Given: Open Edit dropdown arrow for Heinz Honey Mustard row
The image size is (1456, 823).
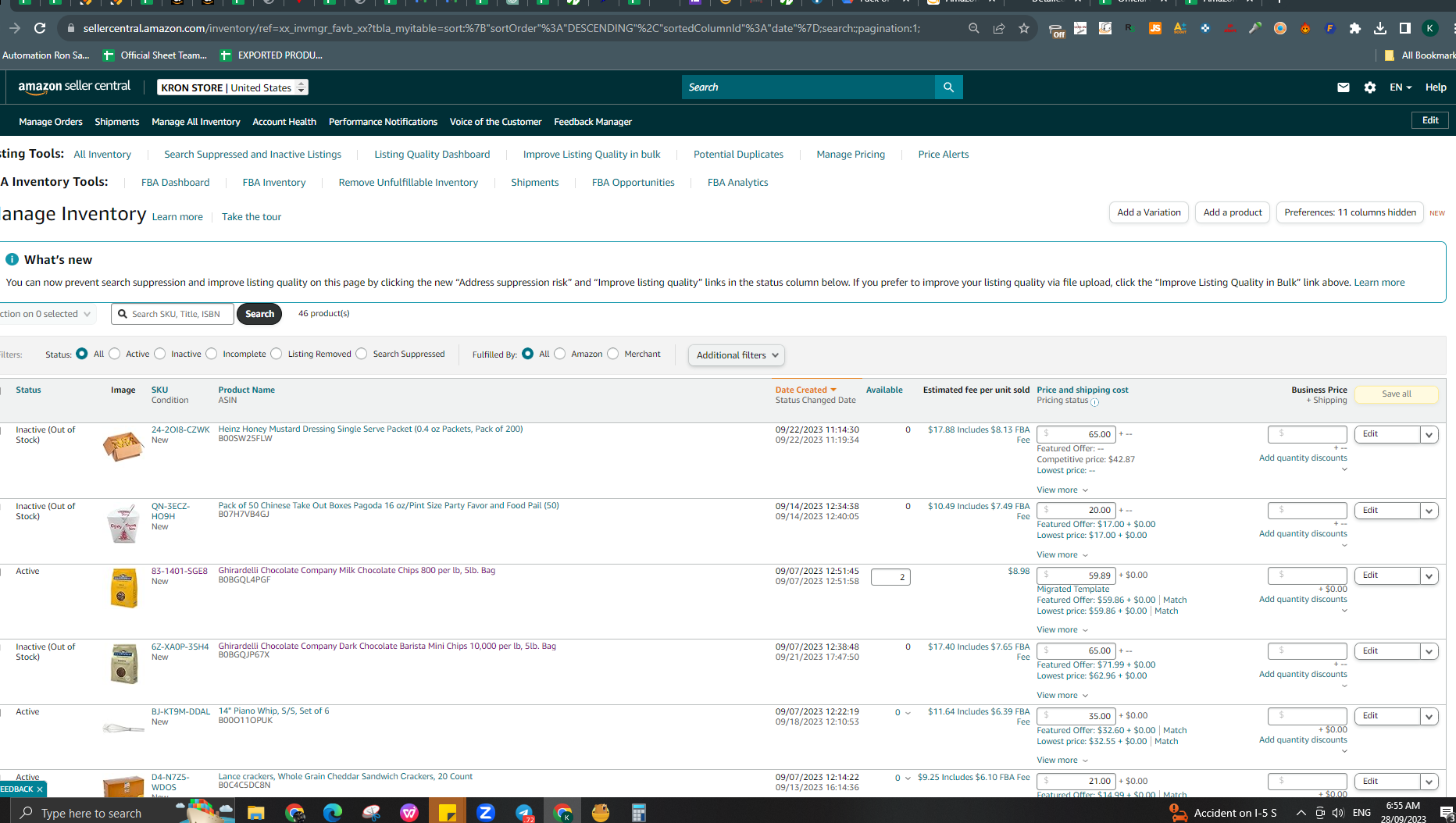Looking at the screenshot, I should tap(1429, 435).
